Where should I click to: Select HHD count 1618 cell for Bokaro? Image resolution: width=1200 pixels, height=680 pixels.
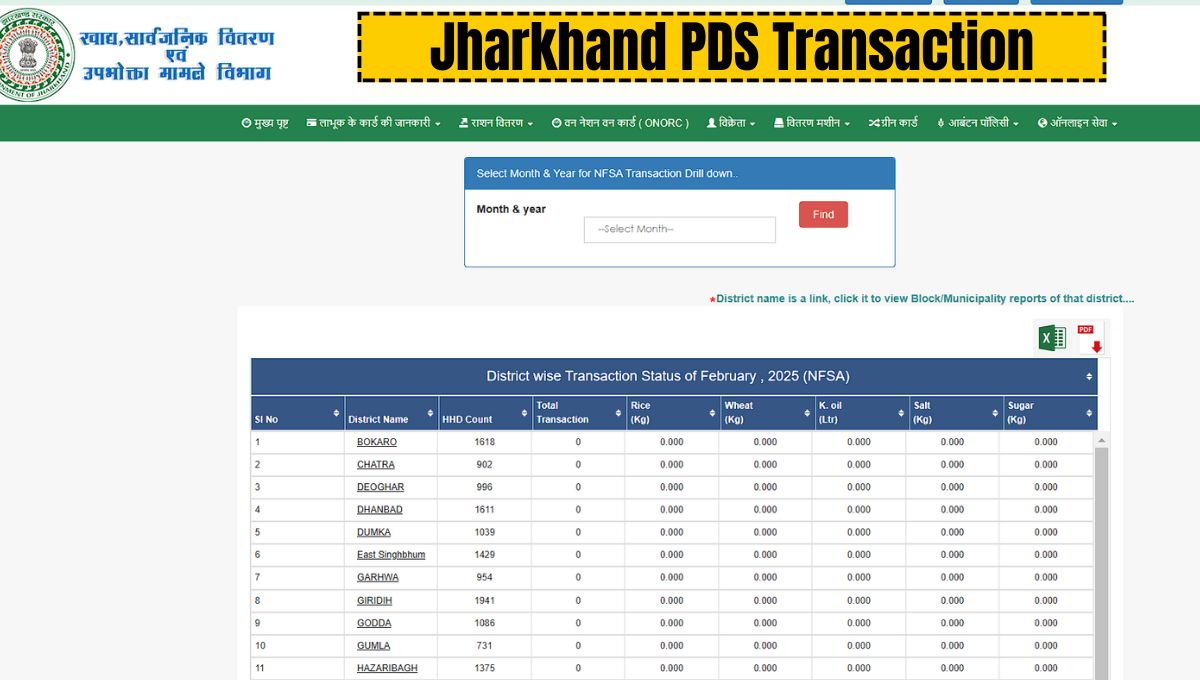484,442
